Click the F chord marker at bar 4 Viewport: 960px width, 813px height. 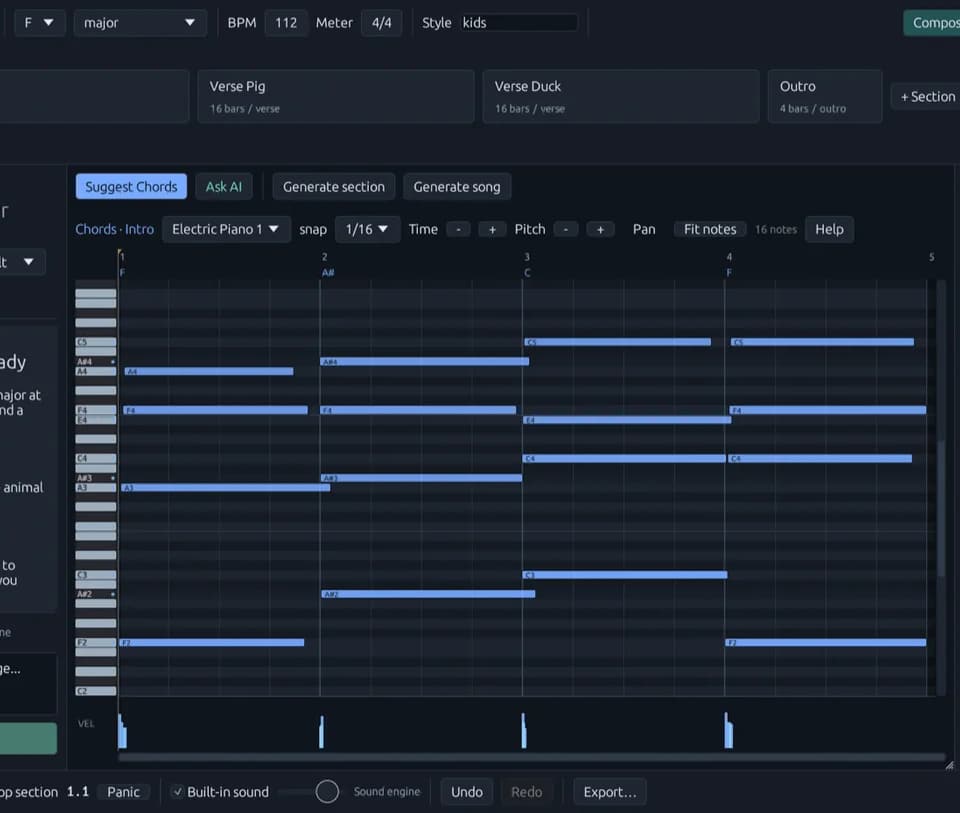coord(729,272)
